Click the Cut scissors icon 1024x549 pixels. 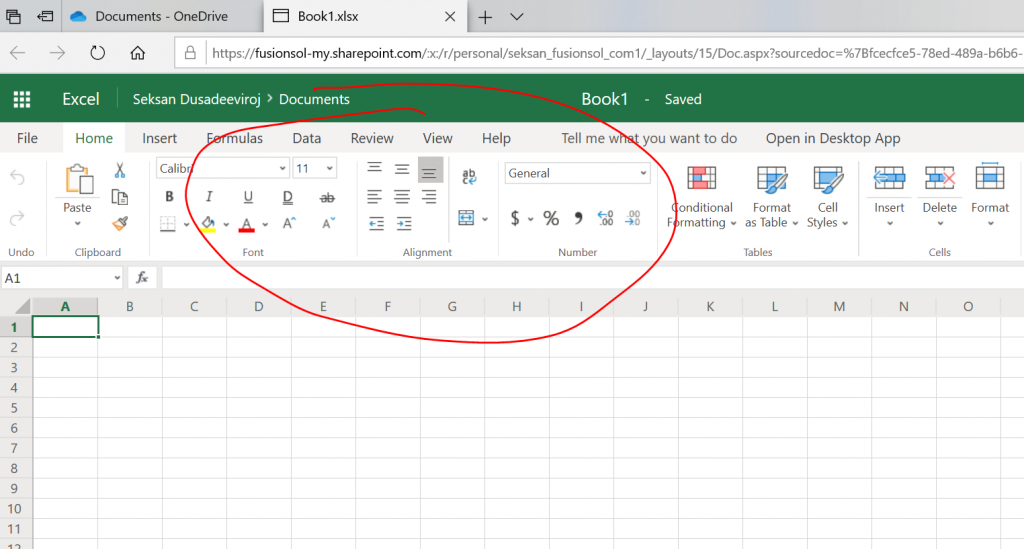[x=120, y=170]
